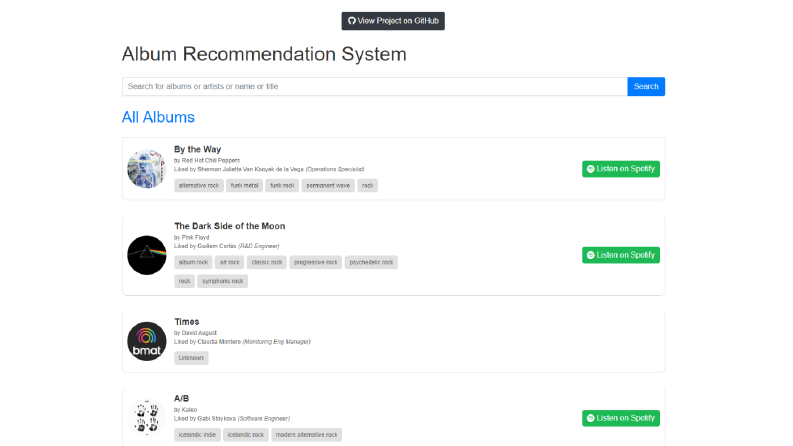This screenshot has height=446, width=793.
Task: Click the 'Liked by Guillem Cortès' line
Action: pyautogui.click(x=227, y=246)
